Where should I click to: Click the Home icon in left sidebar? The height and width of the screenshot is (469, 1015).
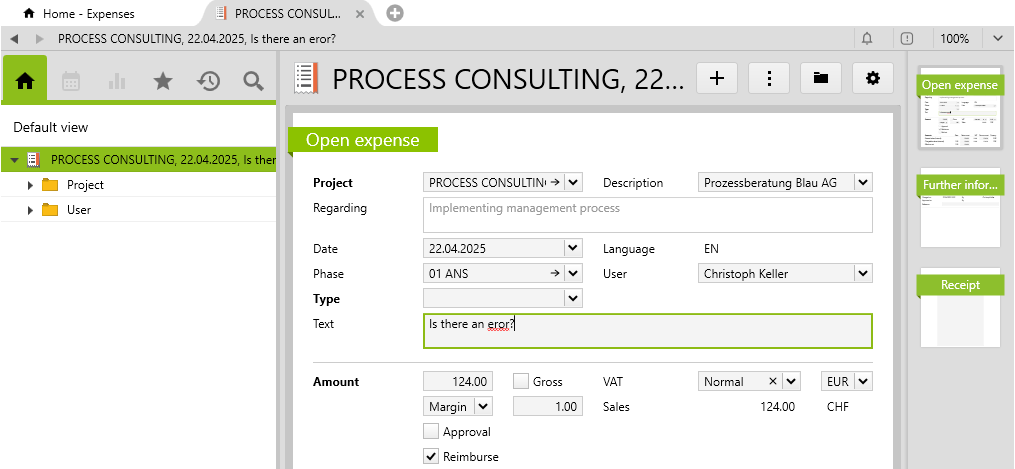click(25, 81)
